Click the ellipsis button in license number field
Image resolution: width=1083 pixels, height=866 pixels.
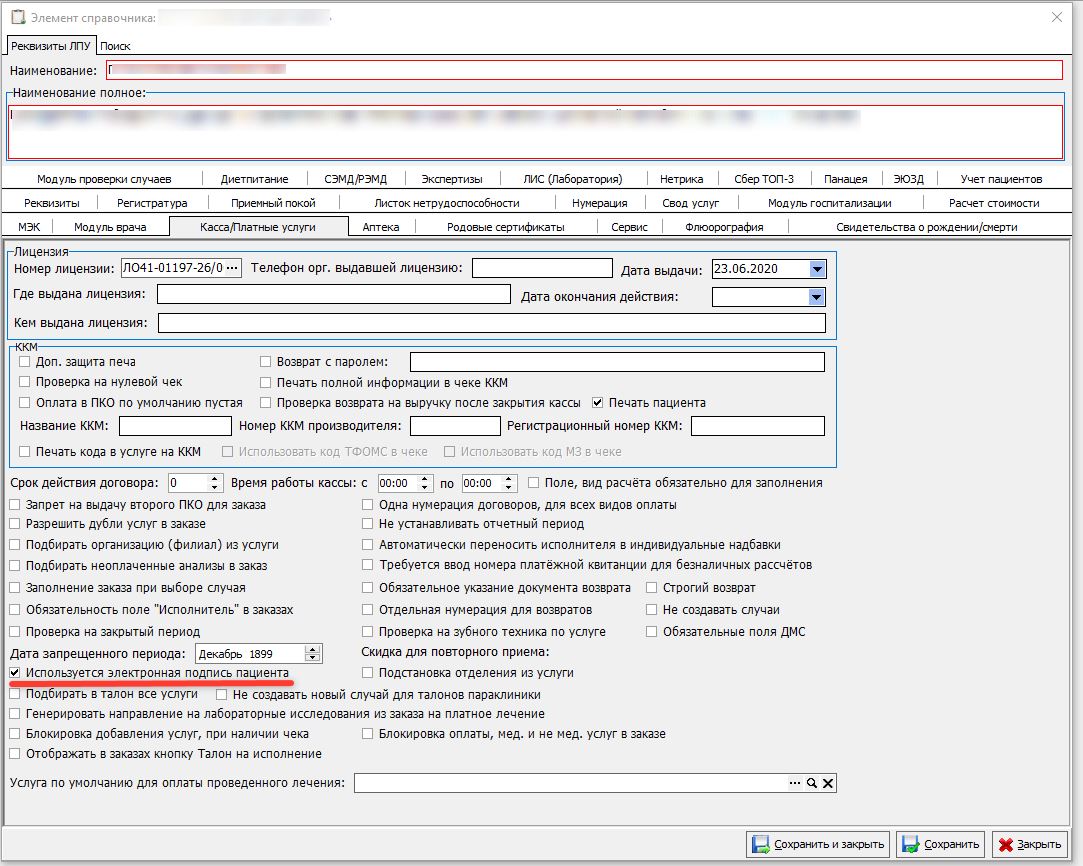[232, 268]
